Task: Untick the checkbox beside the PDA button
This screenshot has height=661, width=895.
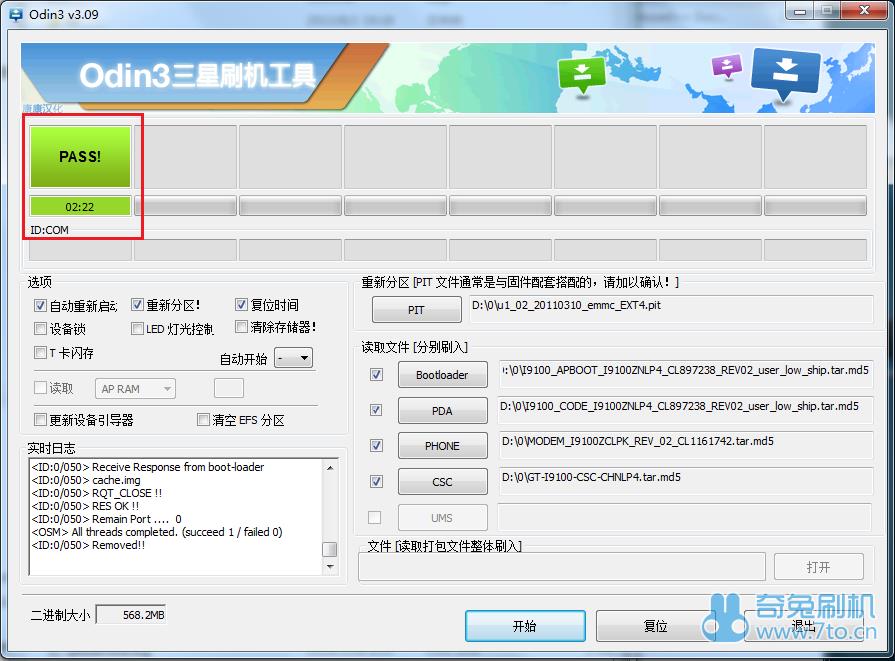Action: (376, 410)
